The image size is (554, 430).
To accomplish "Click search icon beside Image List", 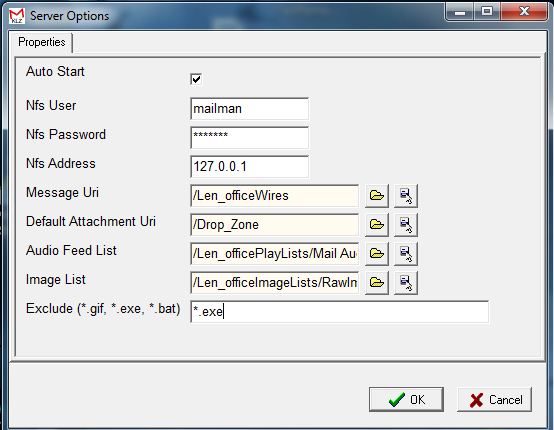I will click(406, 282).
